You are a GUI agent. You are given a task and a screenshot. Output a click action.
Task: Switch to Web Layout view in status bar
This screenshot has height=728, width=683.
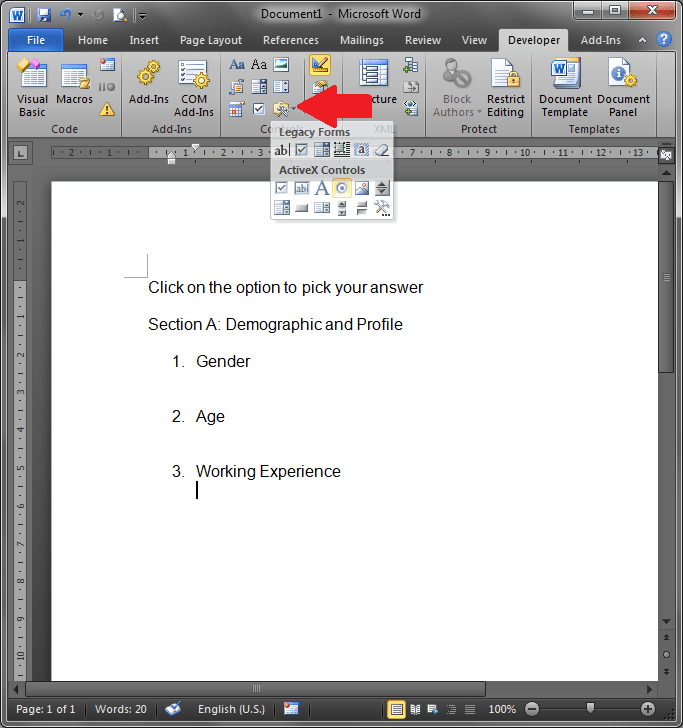click(433, 709)
